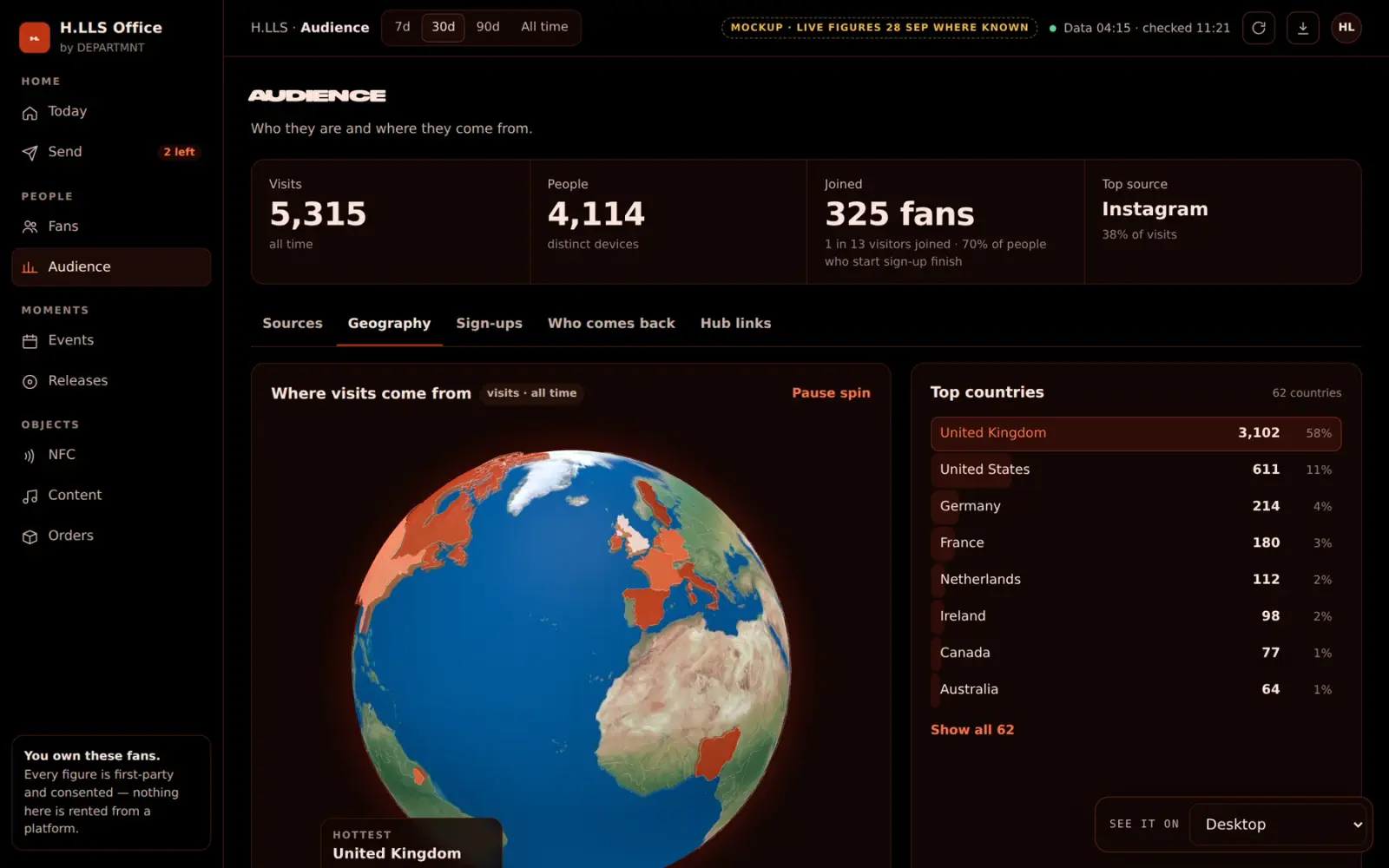Select the Canada country row
Screen dimensions: 1389x868
[x=1136, y=653]
